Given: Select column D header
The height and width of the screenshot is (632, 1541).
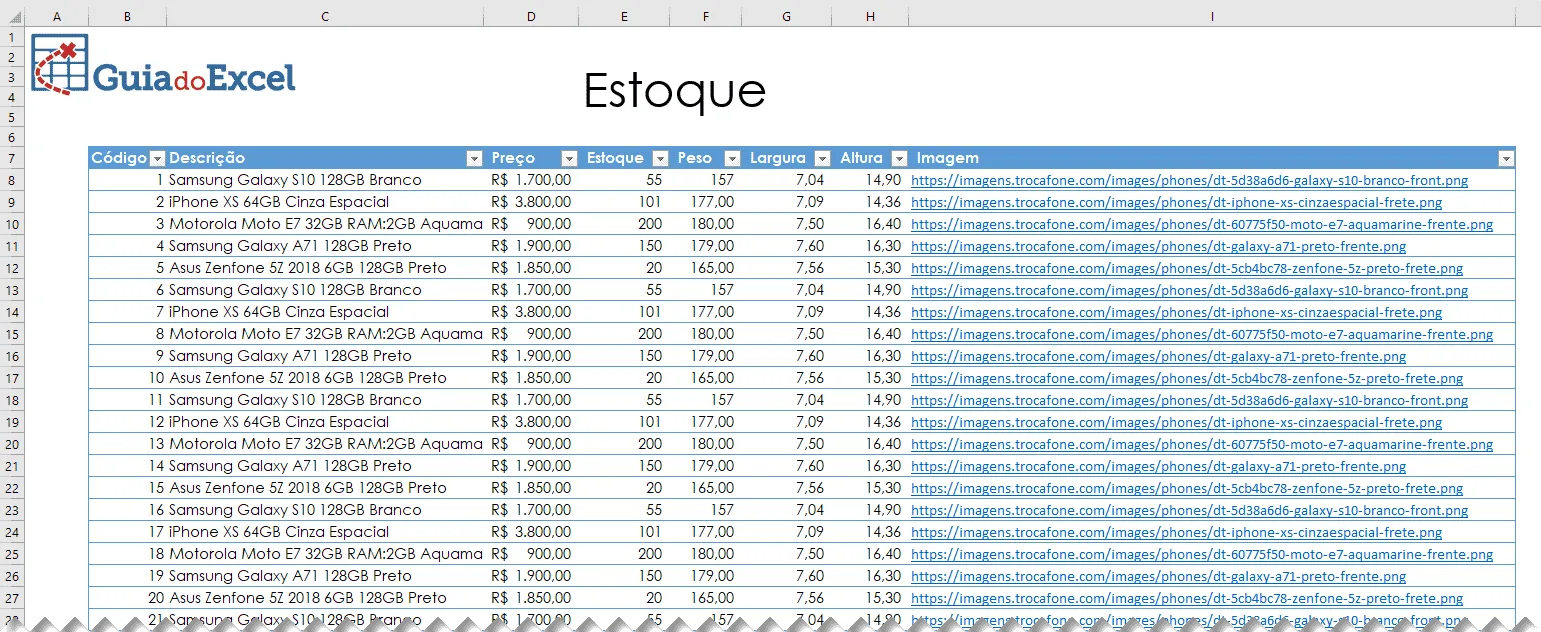Looking at the screenshot, I should coord(531,17).
